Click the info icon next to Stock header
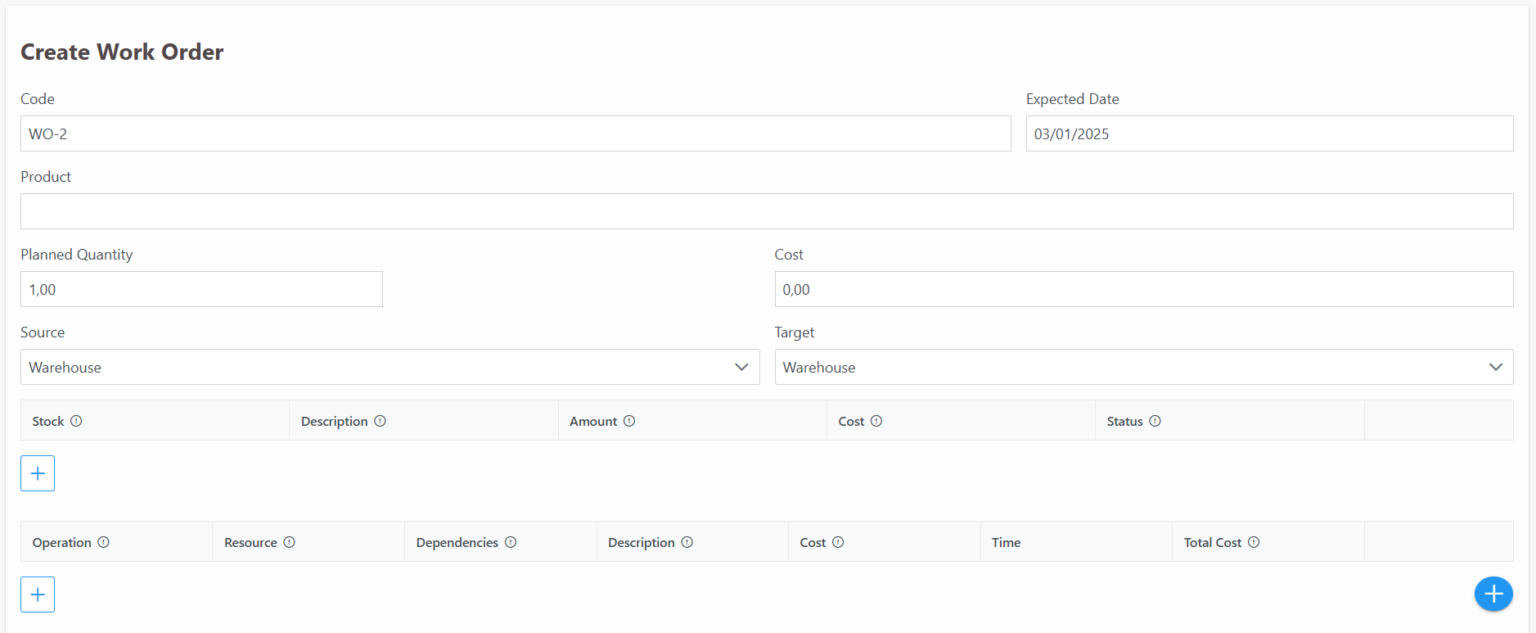Image resolution: width=1536 pixels, height=633 pixels. point(78,421)
